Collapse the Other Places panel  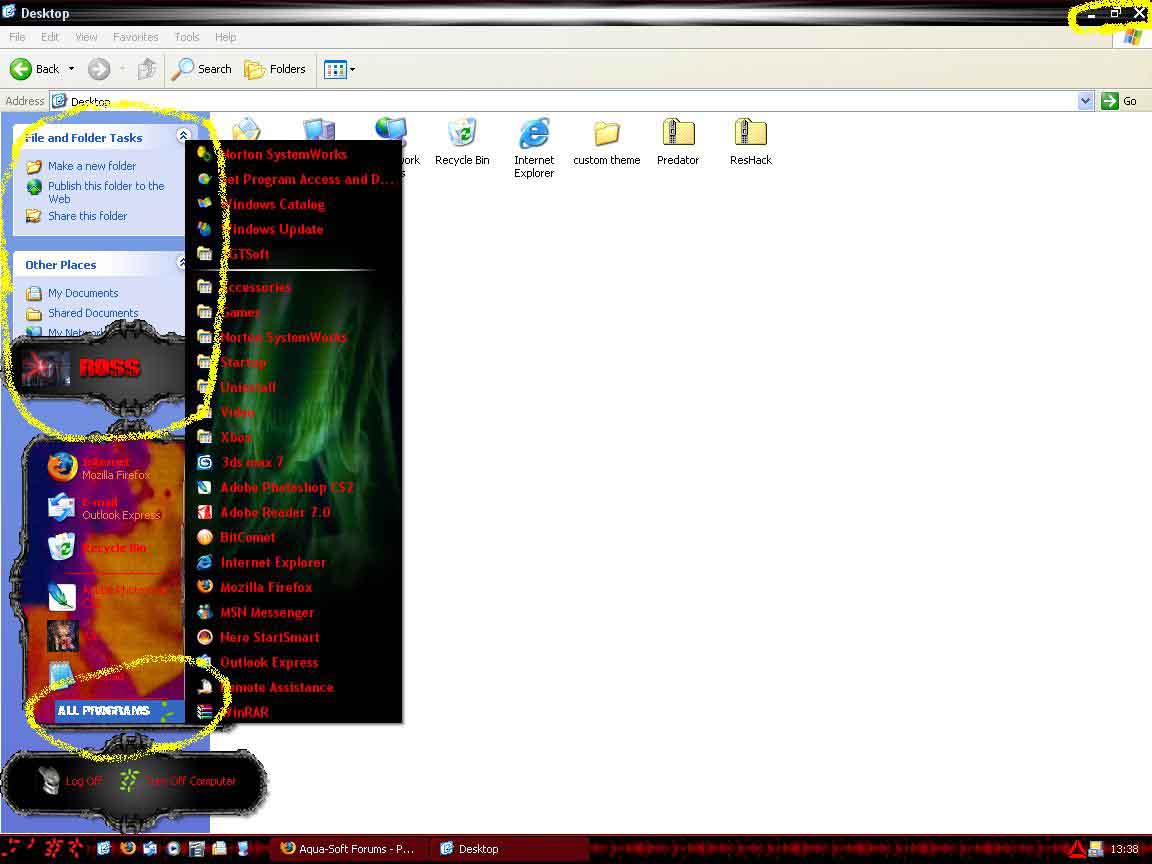click(181, 262)
